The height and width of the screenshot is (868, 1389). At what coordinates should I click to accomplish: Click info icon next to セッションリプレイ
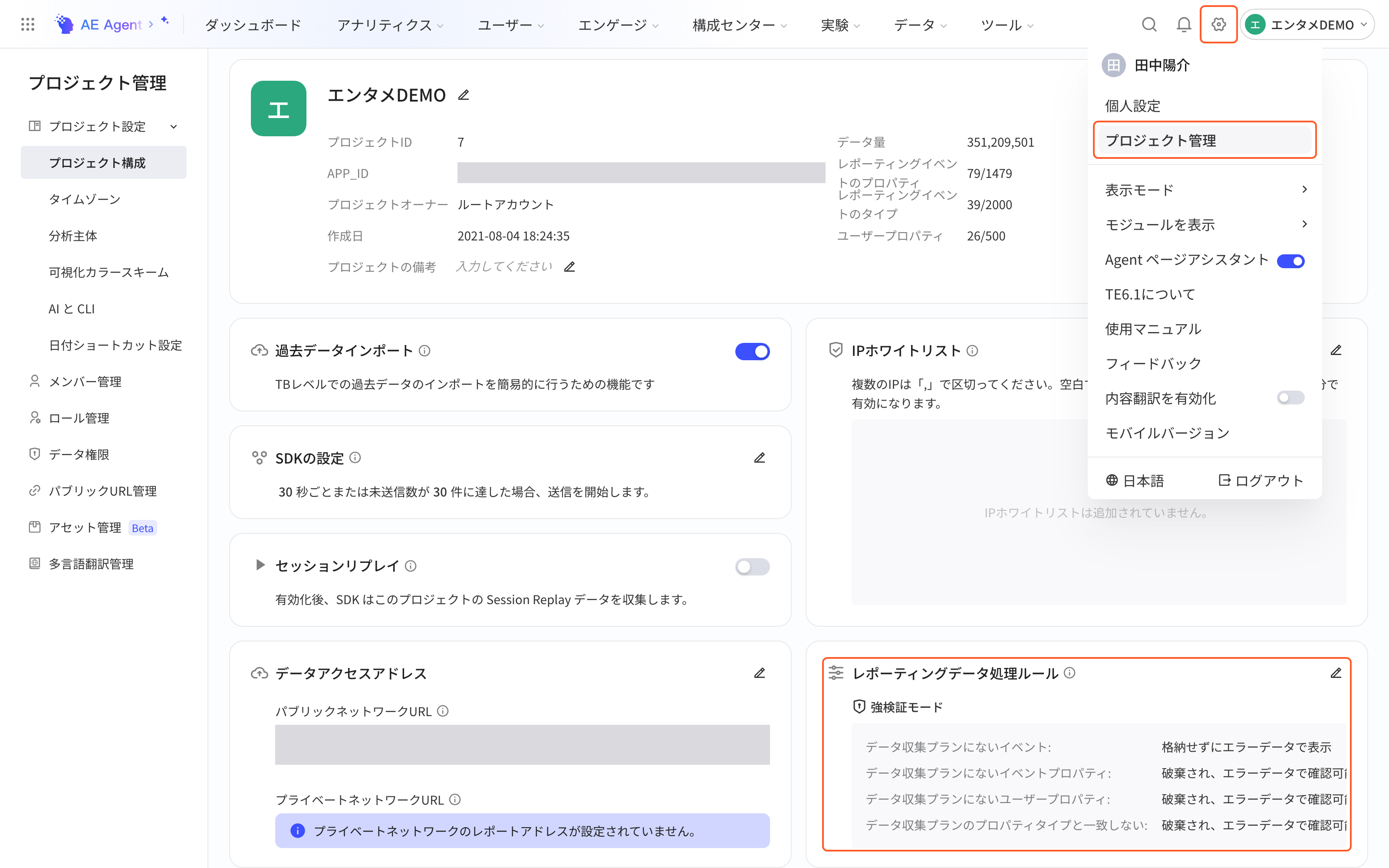tap(410, 566)
